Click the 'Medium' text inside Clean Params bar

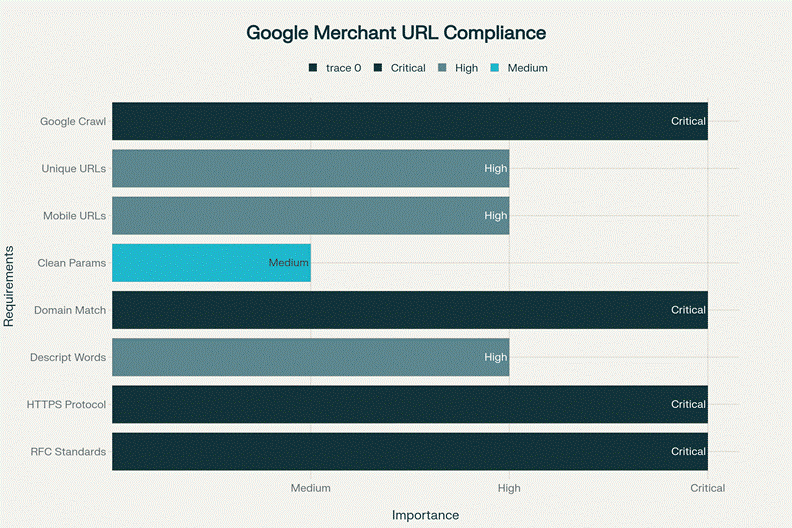(288, 263)
